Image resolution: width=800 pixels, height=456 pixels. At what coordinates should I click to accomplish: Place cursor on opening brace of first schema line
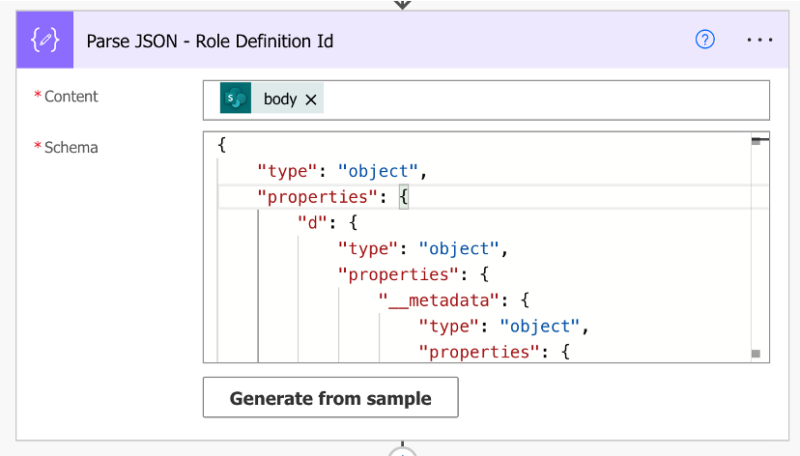pyautogui.click(x=222, y=145)
